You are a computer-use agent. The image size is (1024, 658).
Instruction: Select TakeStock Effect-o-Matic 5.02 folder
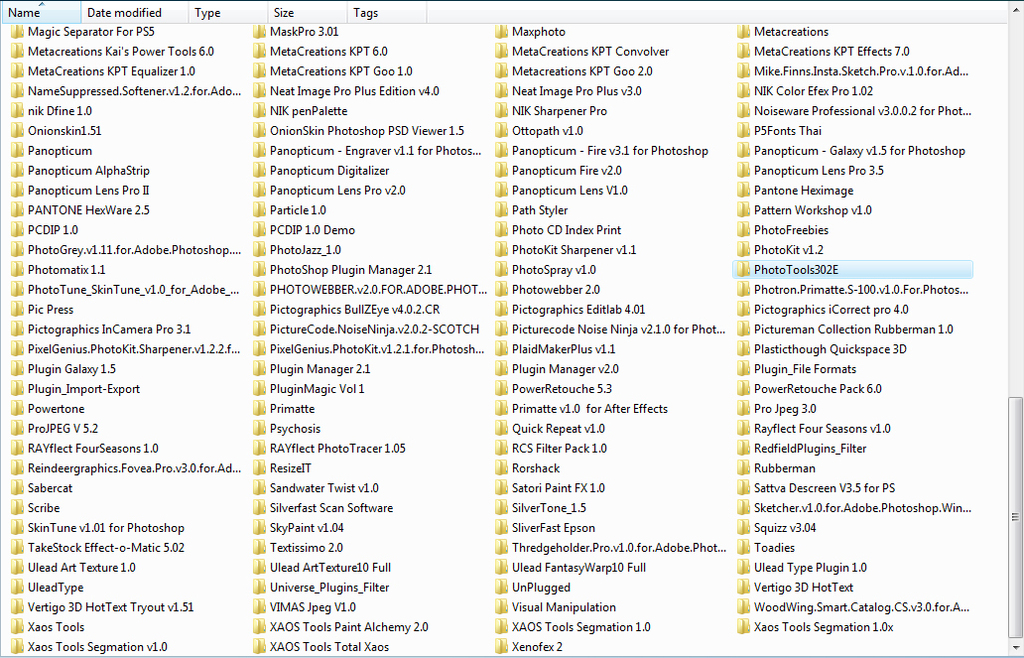[106, 548]
